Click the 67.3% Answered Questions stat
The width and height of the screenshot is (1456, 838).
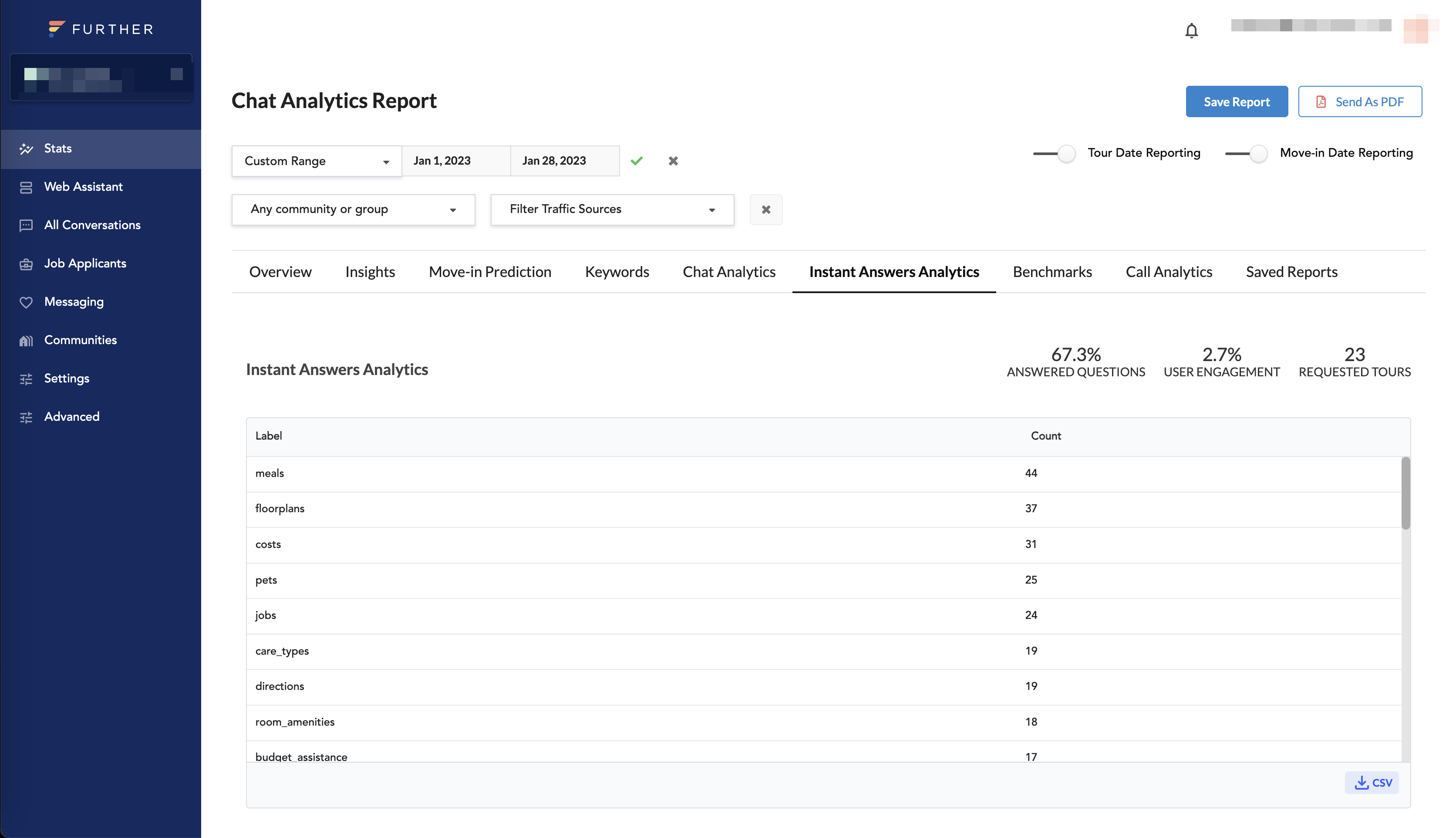[1075, 362]
